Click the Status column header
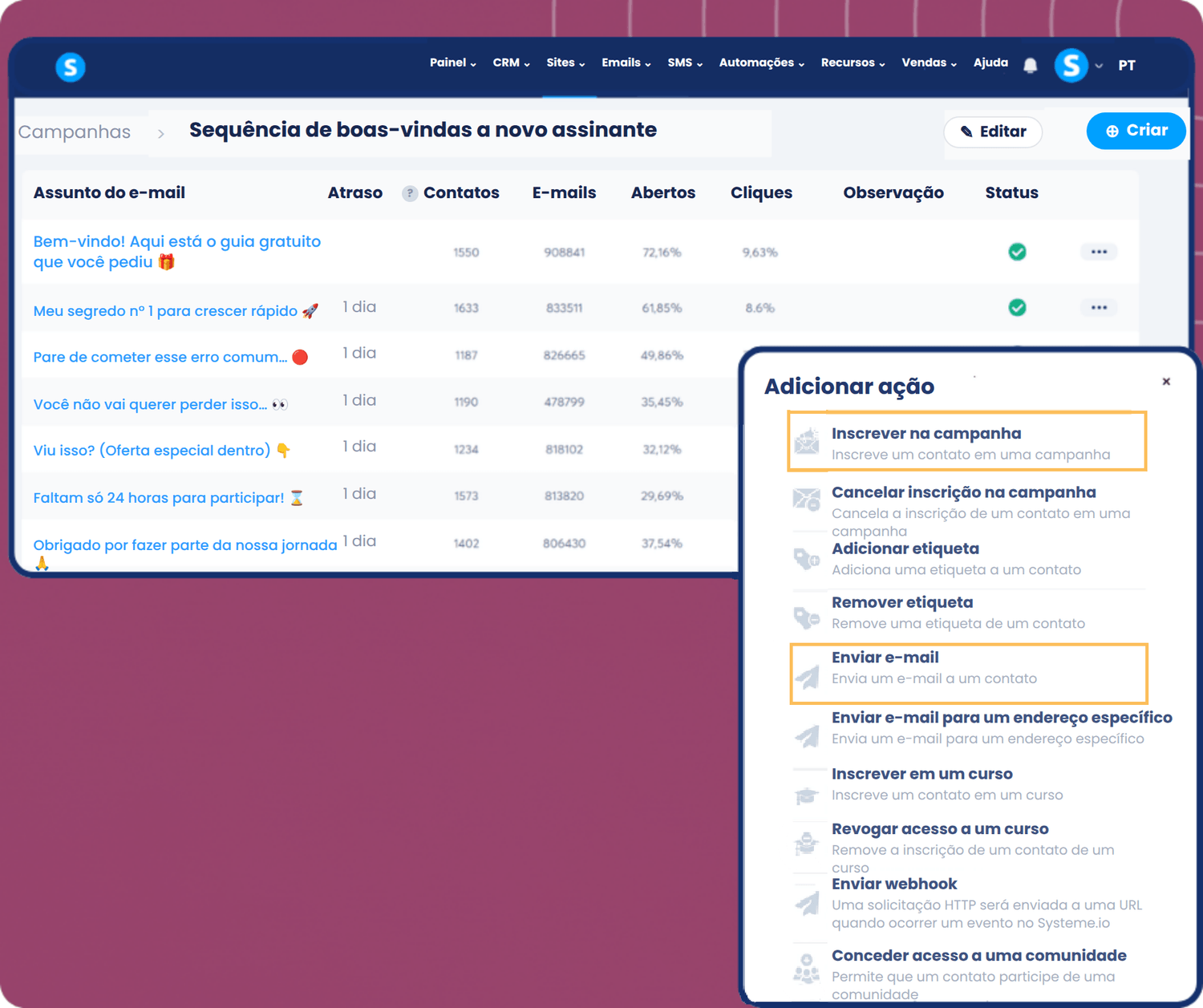 coord(1011,192)
